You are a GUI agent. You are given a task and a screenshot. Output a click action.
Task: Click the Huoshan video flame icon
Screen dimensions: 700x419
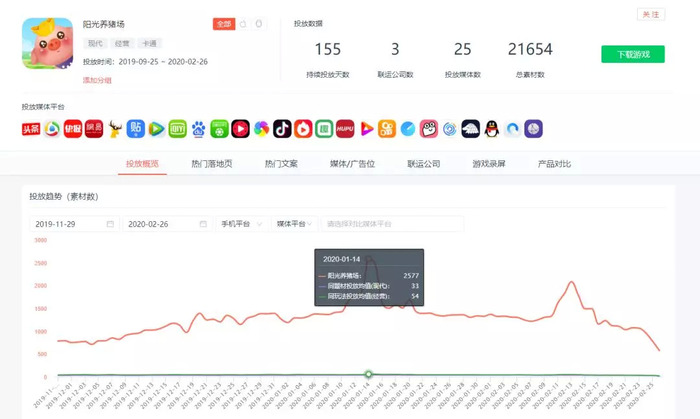click(303, 129)
